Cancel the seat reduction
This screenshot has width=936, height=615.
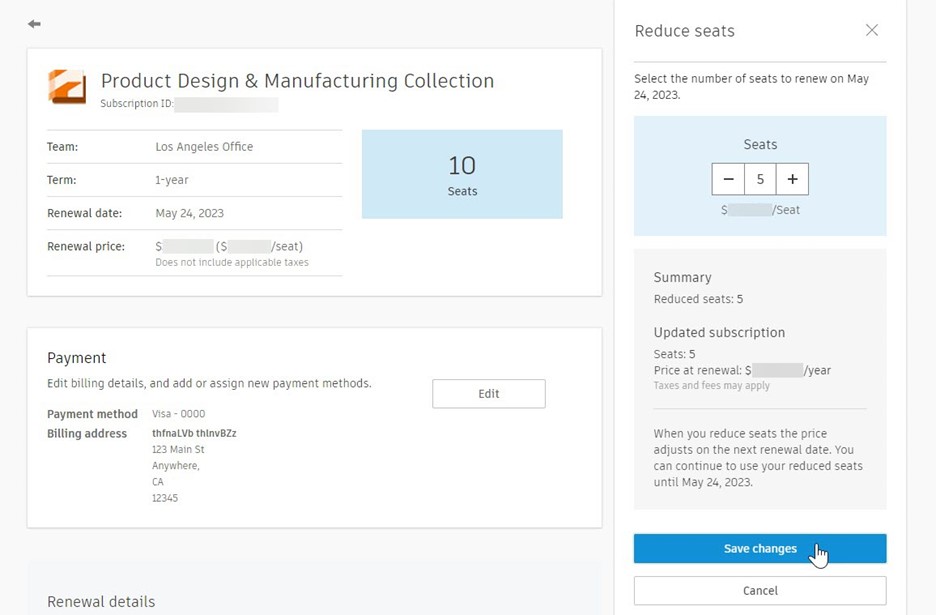coord(760,591)
